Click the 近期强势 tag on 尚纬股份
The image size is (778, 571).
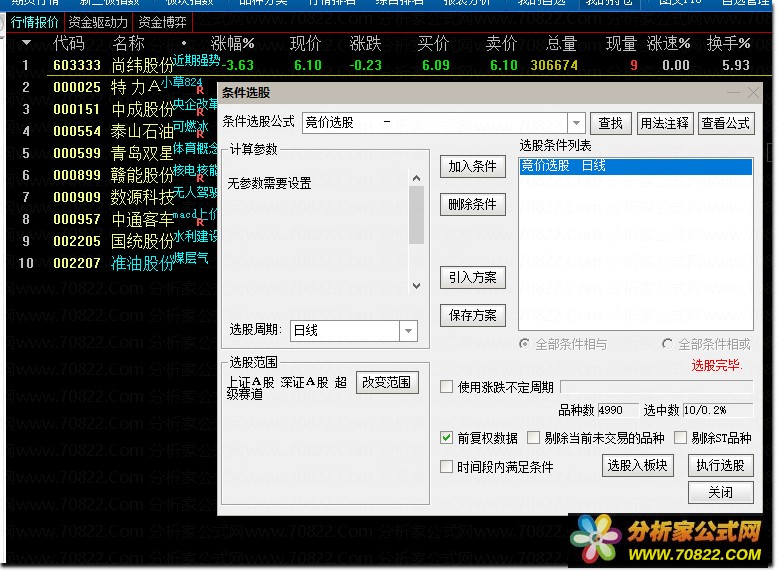pos(196,61)
